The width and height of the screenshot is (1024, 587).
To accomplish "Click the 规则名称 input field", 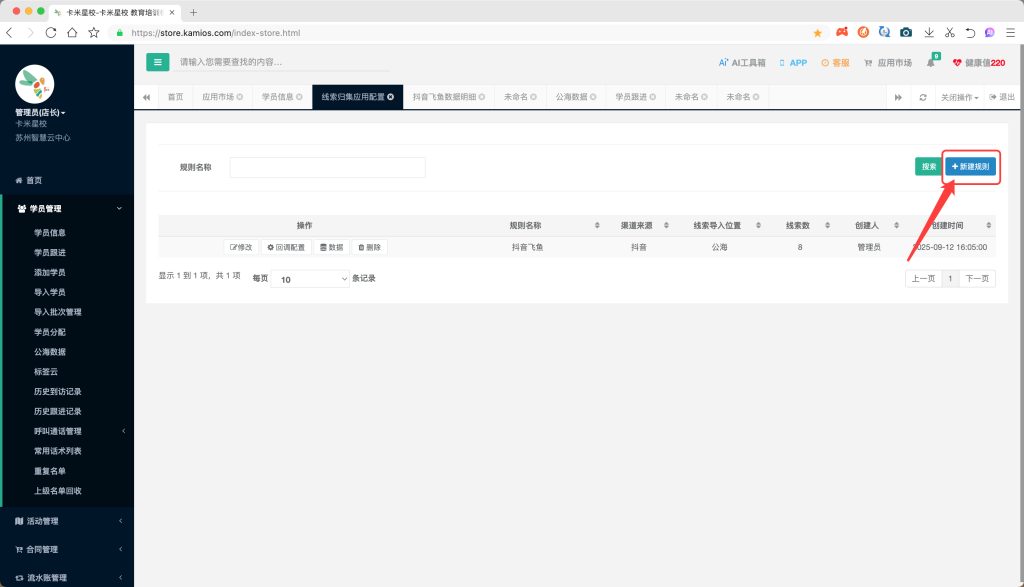I will coord(327,167).
